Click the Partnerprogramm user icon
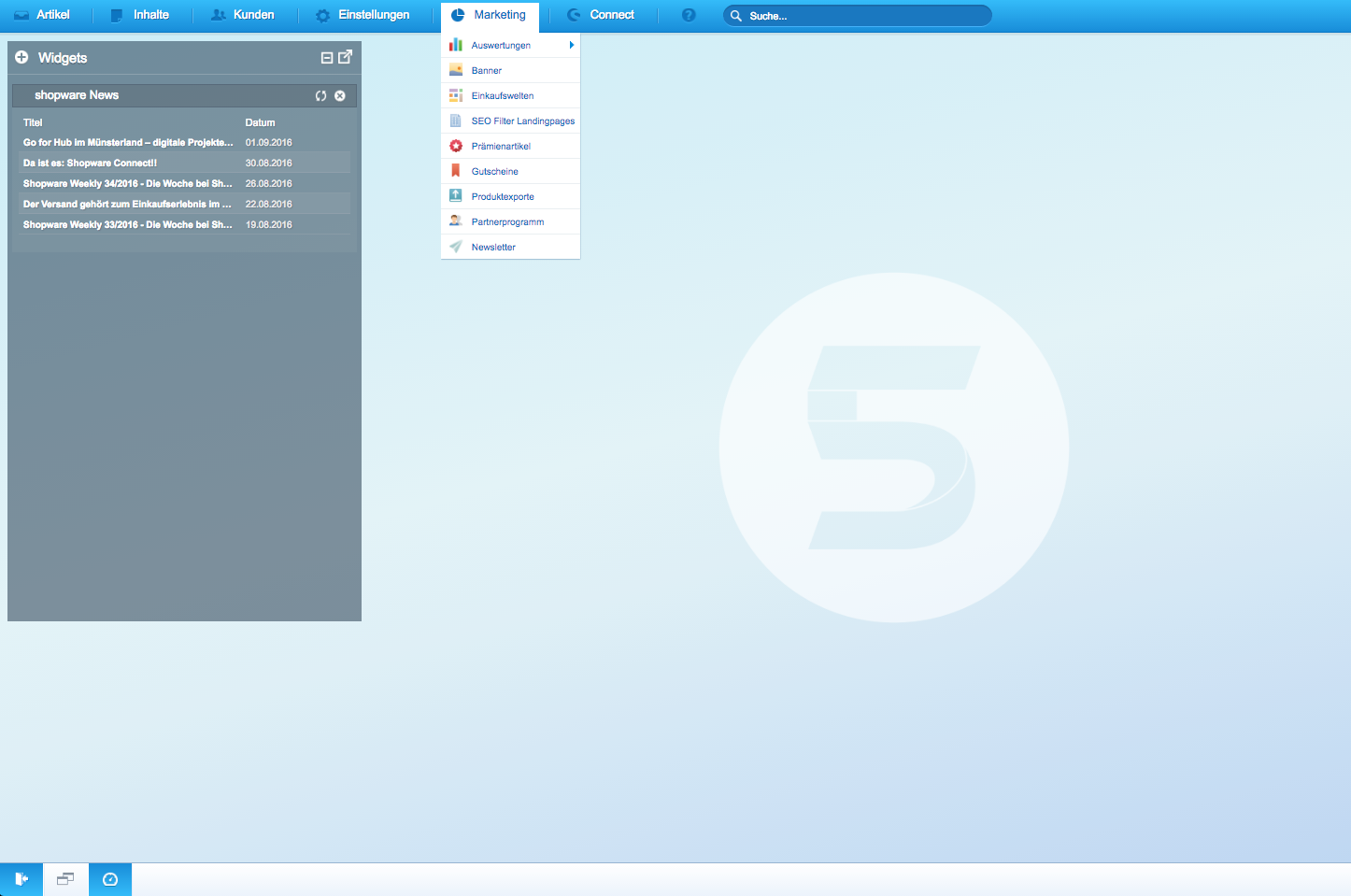 click(456, 221)
